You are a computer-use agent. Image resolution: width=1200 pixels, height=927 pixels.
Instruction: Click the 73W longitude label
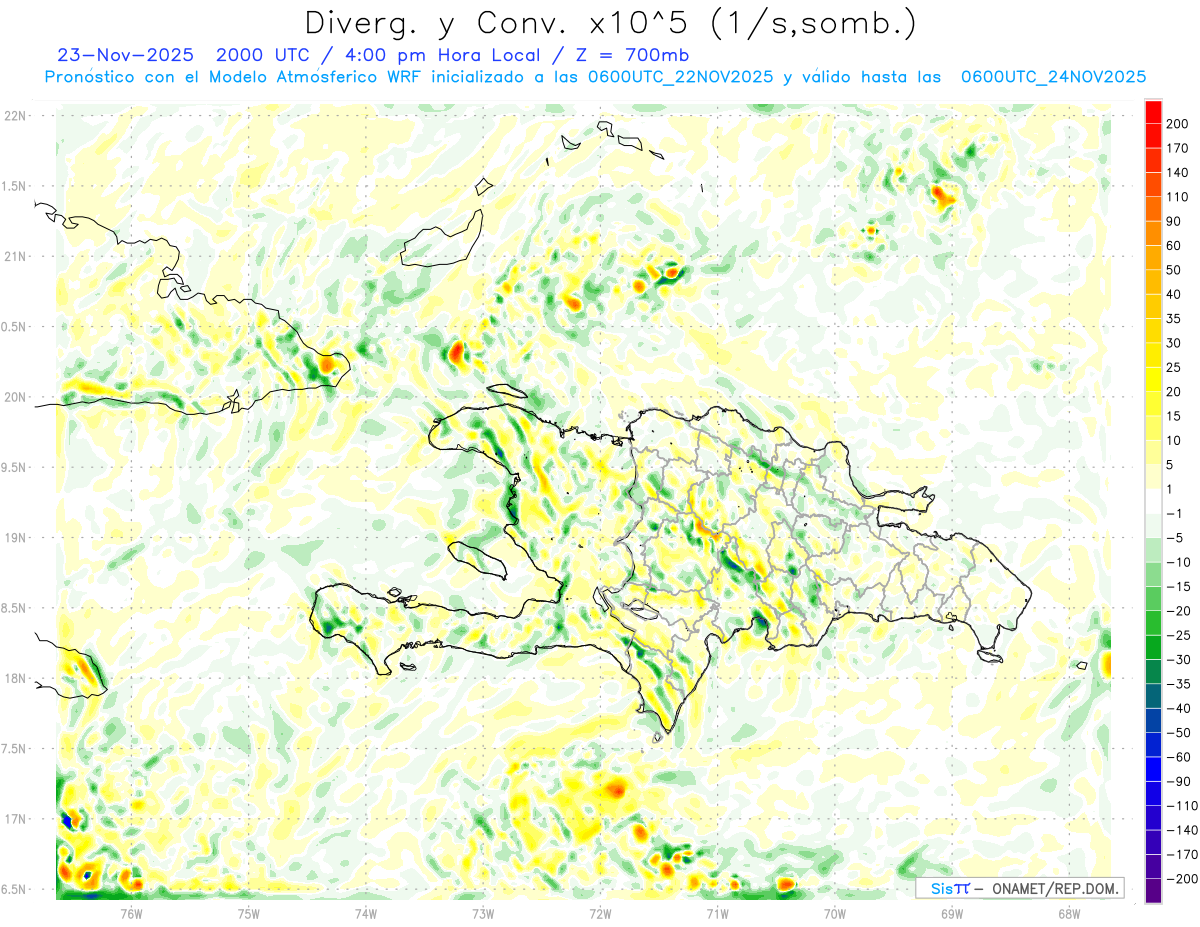click(x=483, y=913)
